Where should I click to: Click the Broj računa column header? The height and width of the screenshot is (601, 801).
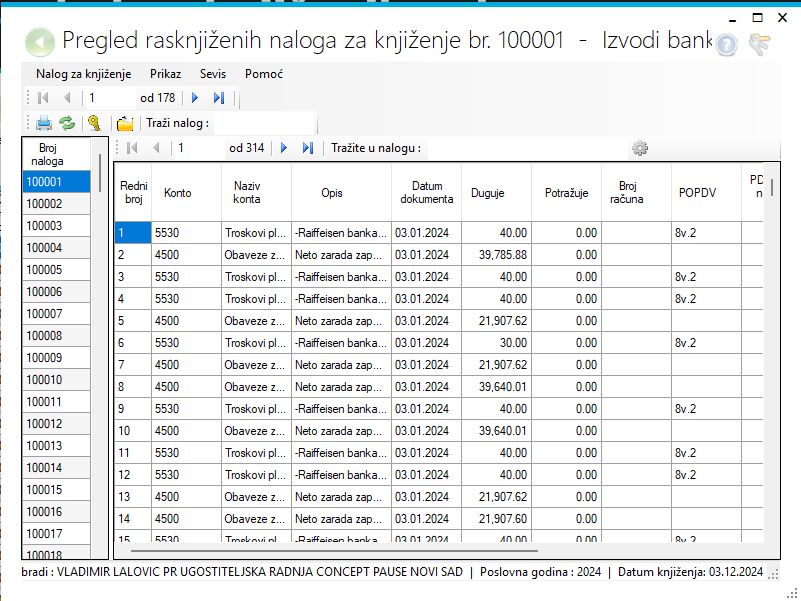tap(637, 193)
